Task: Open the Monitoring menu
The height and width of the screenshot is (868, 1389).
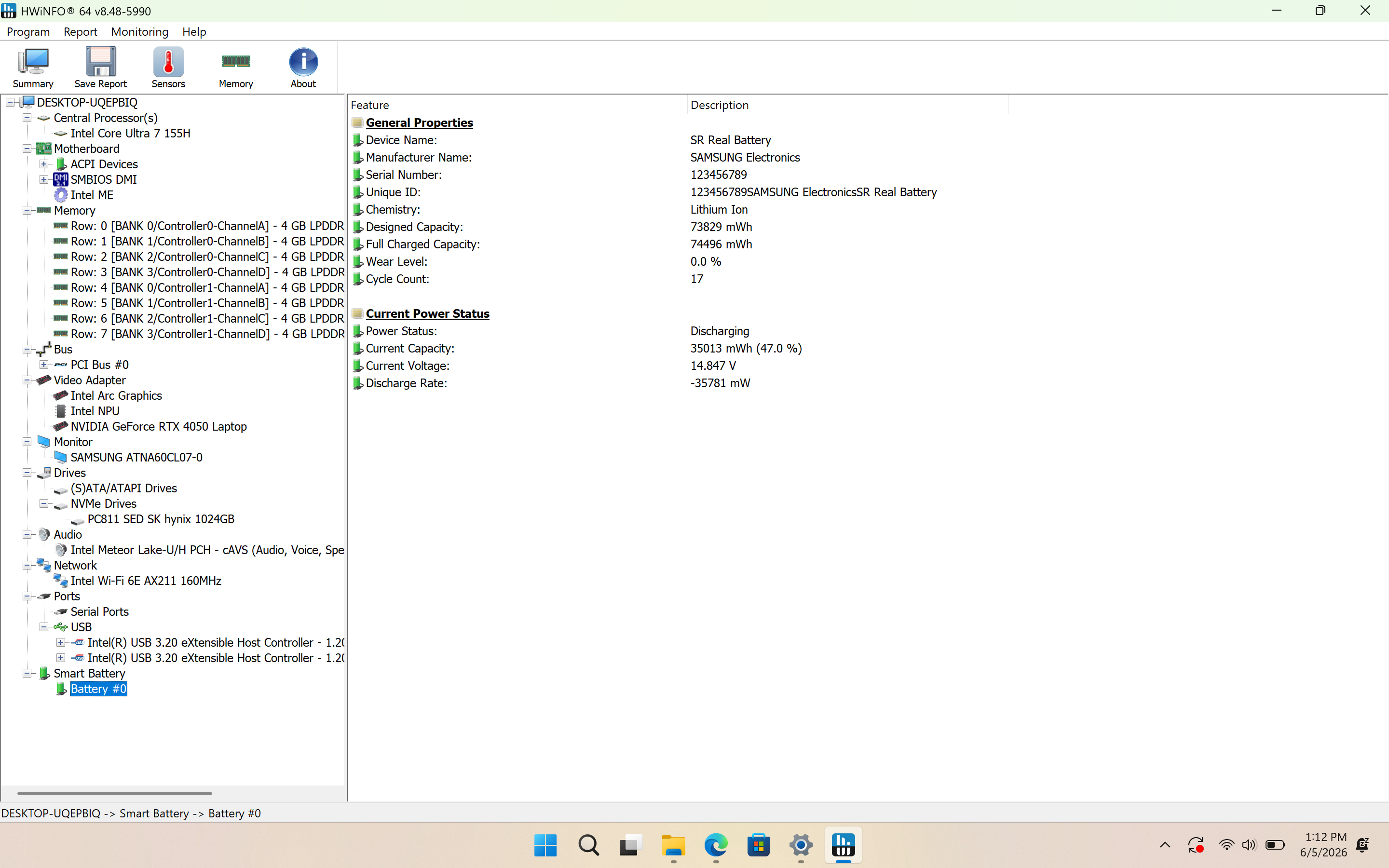Action: point(139,31)
